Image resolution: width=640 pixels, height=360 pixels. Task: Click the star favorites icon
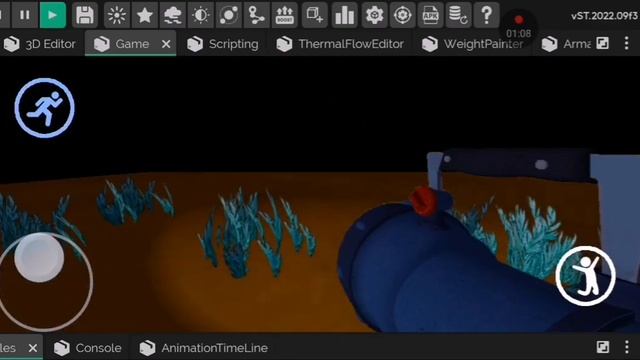pyautogui.click(x=144, y=15)
